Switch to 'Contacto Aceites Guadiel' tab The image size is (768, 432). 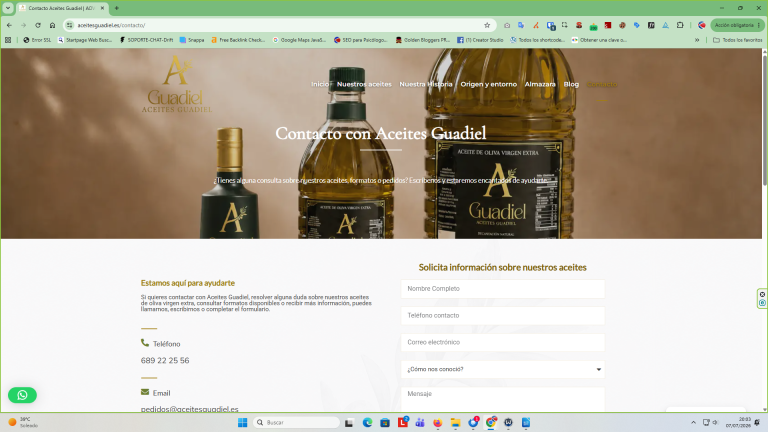coord(62,8)
